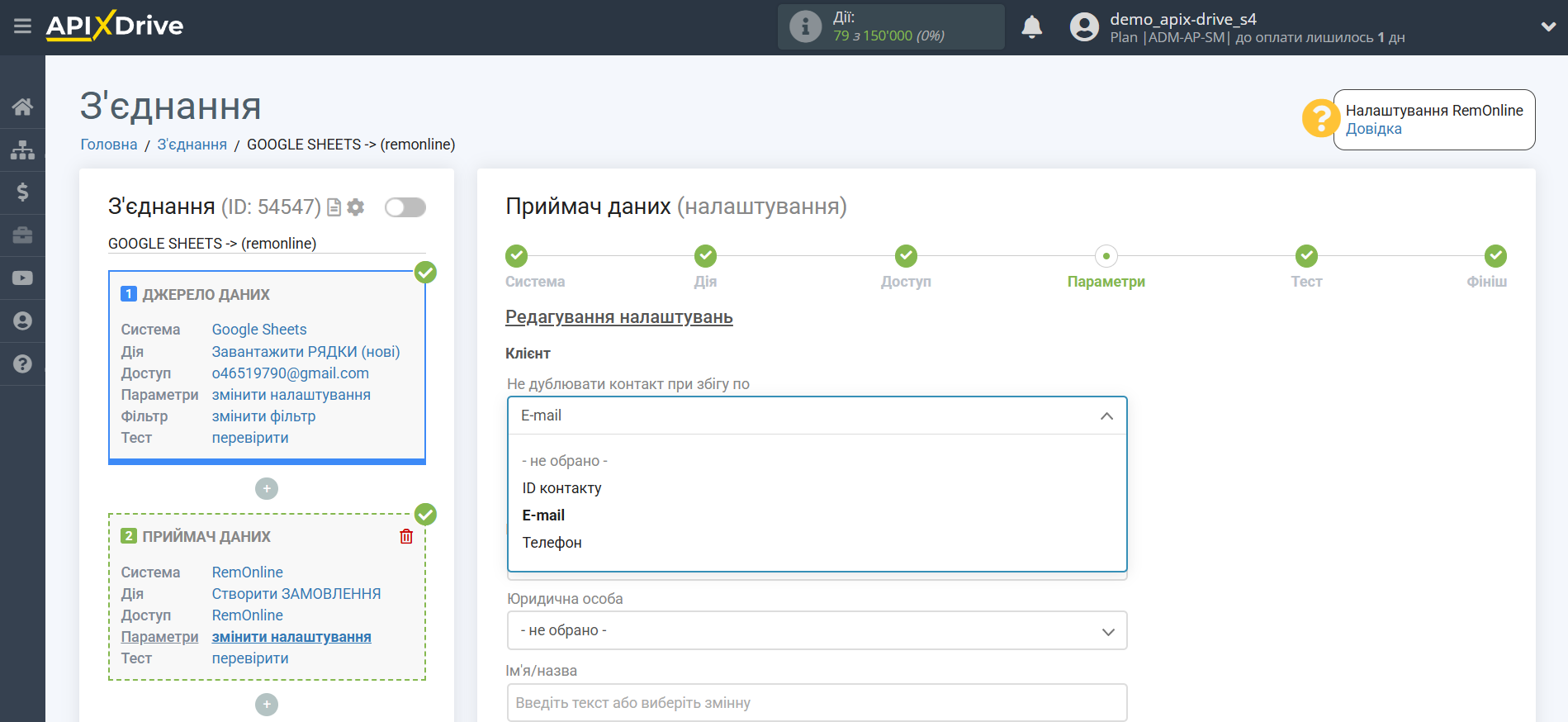This screenshot has height=722, width=1568.
Task: Add step between source and receiver
Action: point(266,489)
